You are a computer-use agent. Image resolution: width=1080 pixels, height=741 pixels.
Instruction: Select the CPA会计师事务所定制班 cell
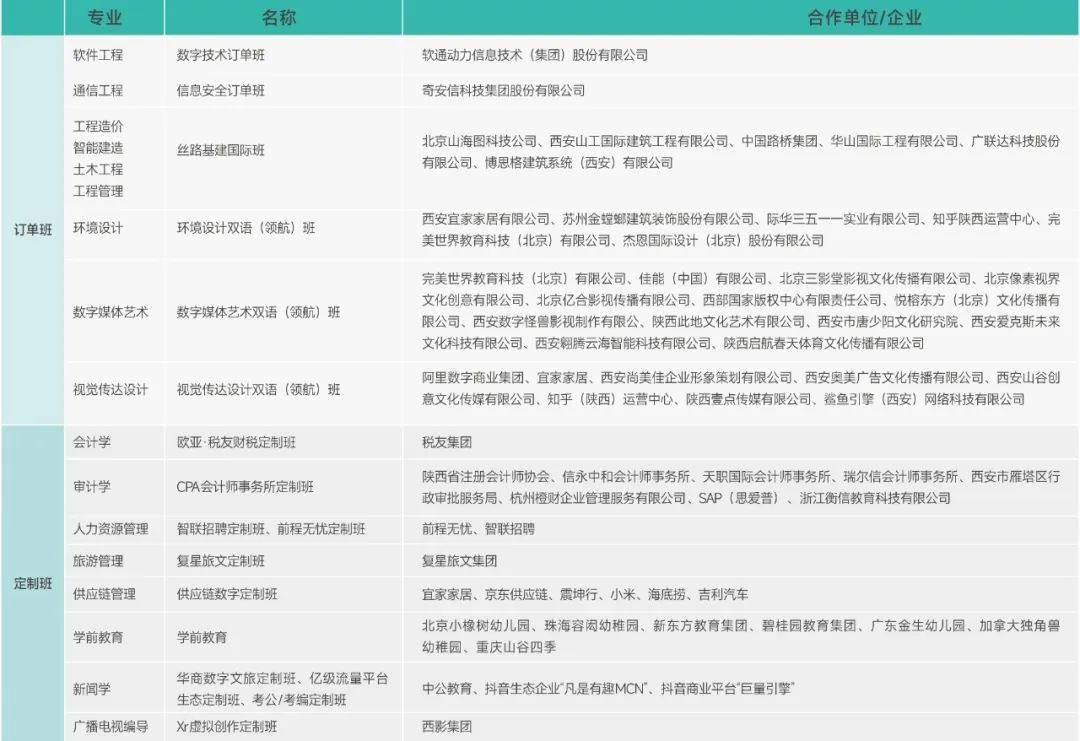(x=245, y=487)
